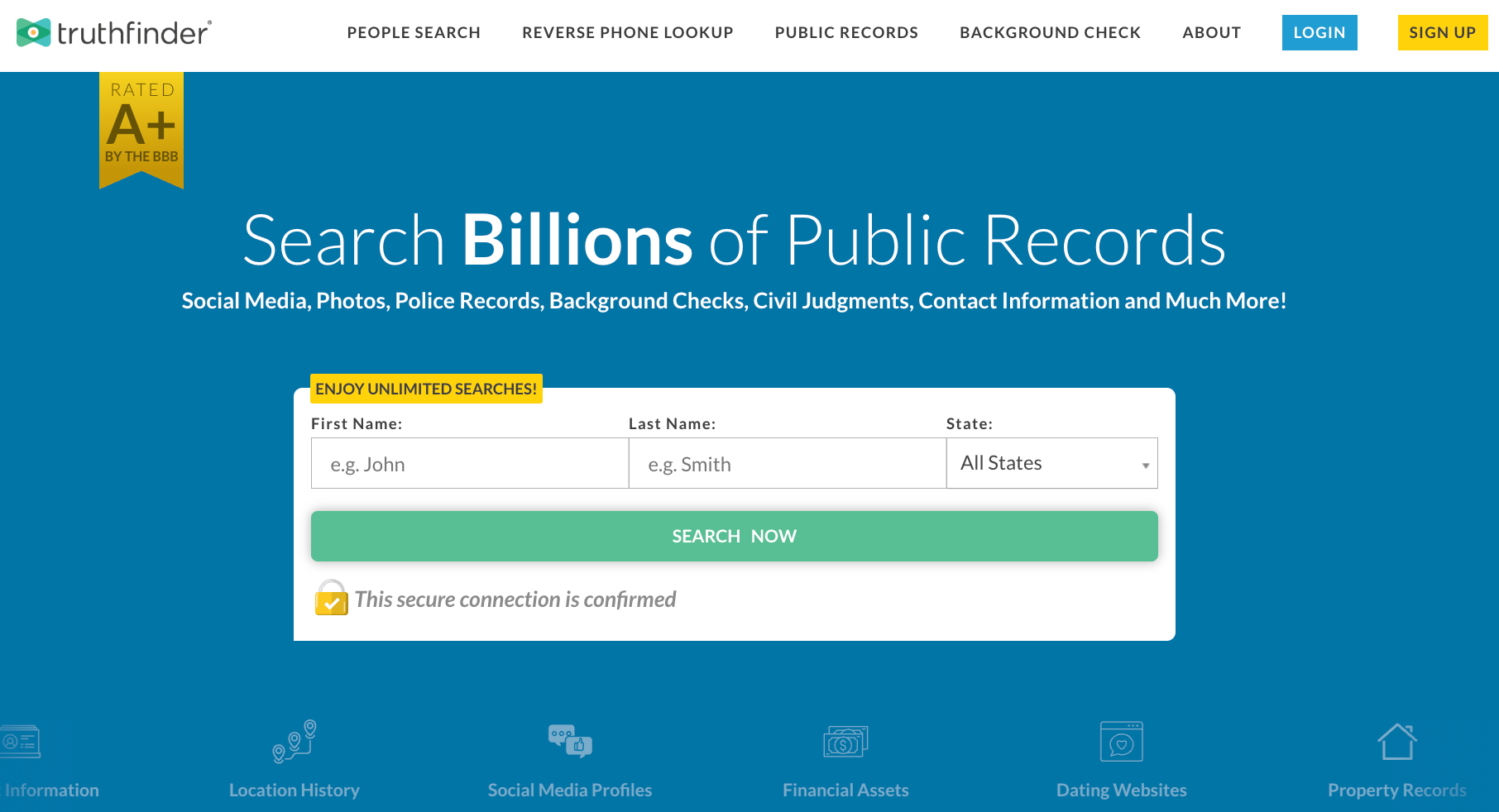Click the Financial Assets label

[x=845, y=791]
